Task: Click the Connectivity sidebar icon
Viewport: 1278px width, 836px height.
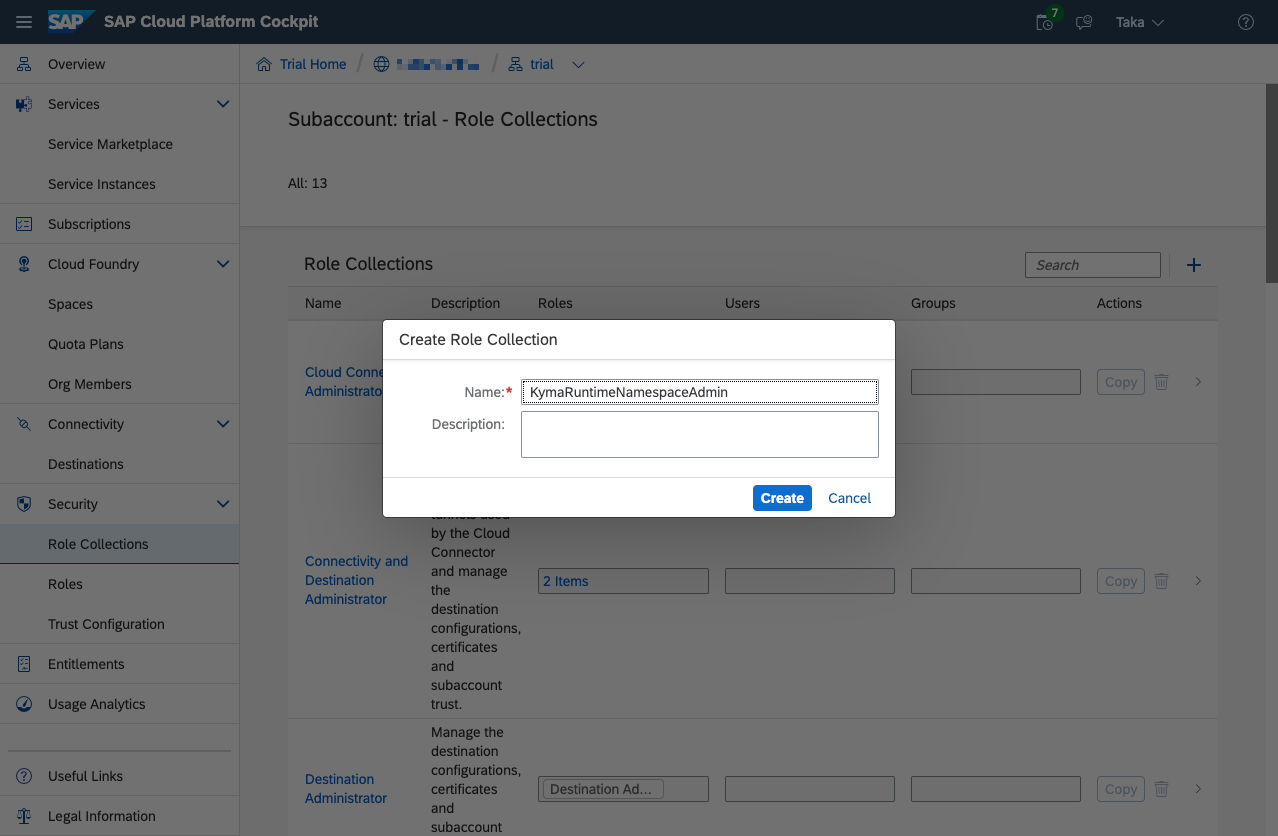Action: coord(25,424)
